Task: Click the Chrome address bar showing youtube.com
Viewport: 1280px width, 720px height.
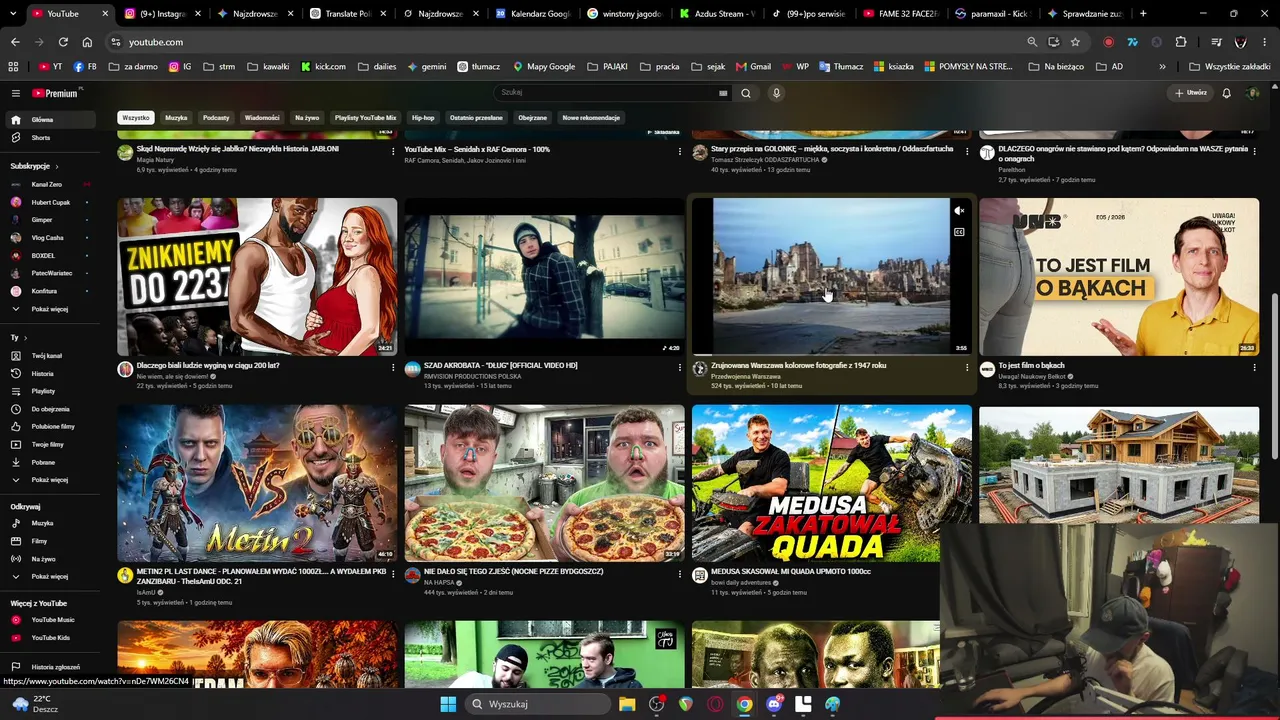Action: click(565, 42)
